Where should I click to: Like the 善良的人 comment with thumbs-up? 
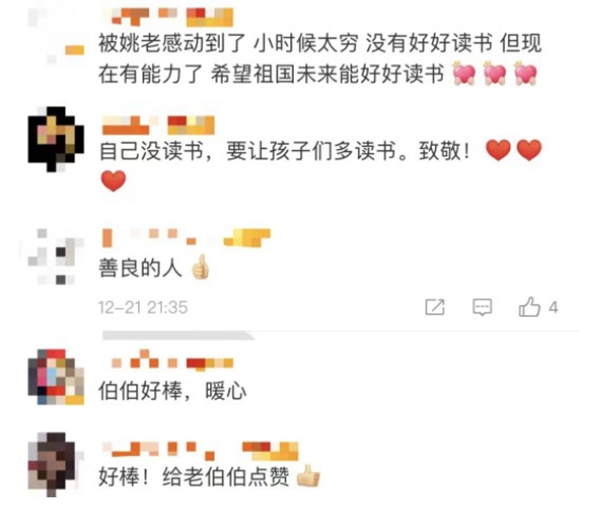tap(530, 307)
